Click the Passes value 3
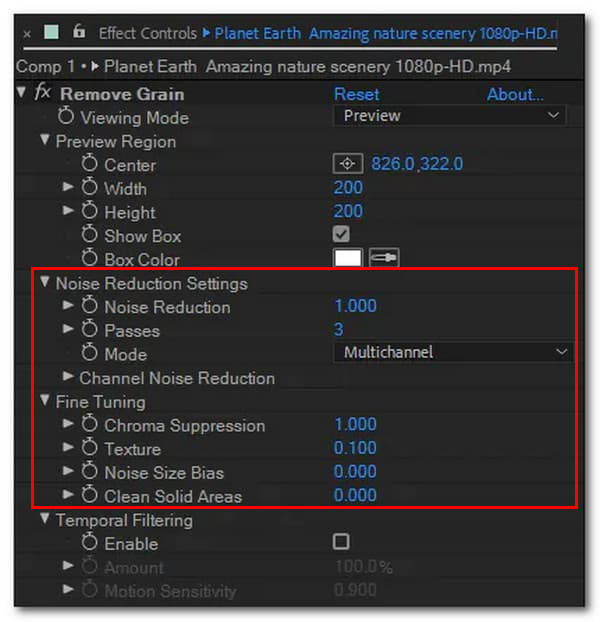The height and width of the screenshot is (622, 600). tap(339, 329)
